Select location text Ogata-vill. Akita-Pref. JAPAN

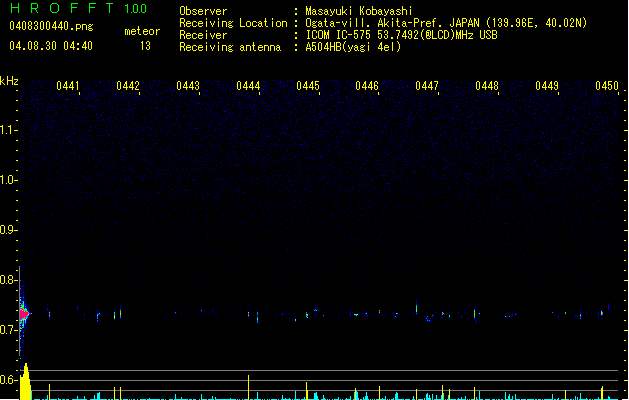392,23
